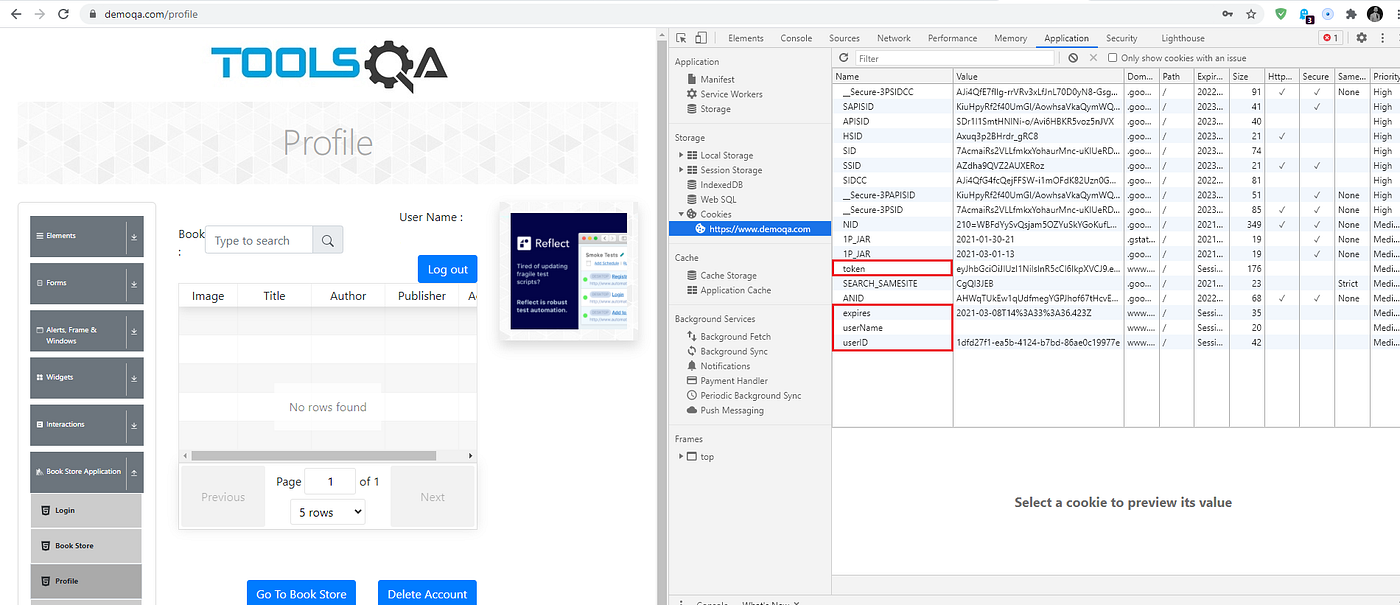The image size is (1400, 605).
Task: Click the search magnifier button
Action: point(328,240)
